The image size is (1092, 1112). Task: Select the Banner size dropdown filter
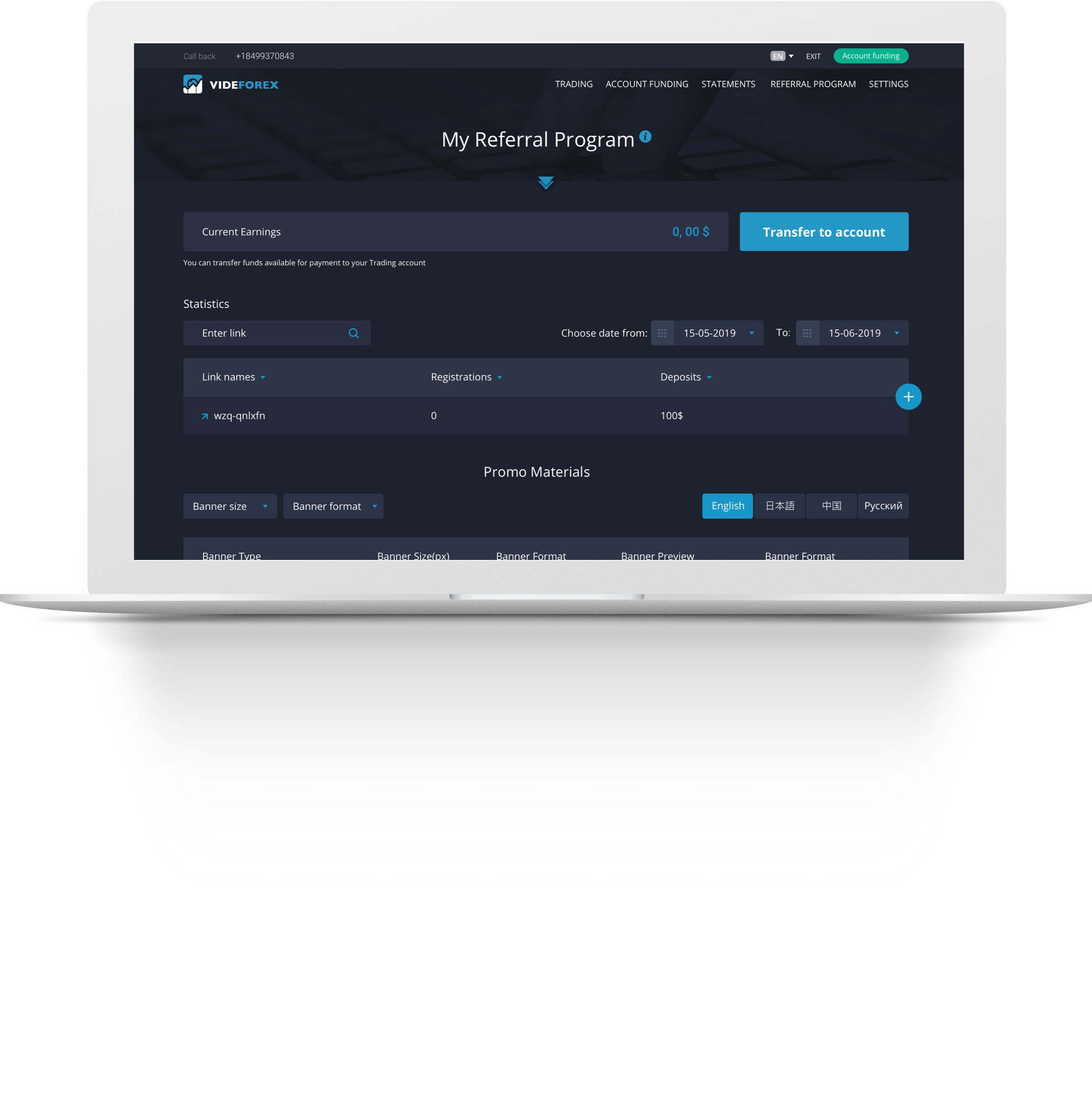coord(229,506)
